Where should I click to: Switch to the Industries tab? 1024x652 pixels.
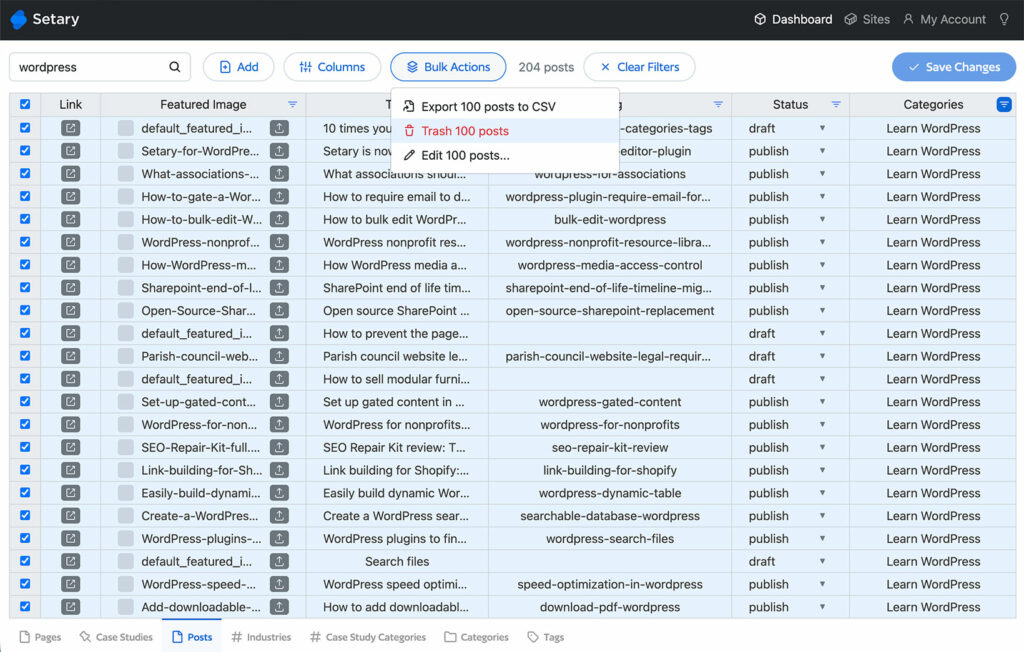tap(261, 637)
